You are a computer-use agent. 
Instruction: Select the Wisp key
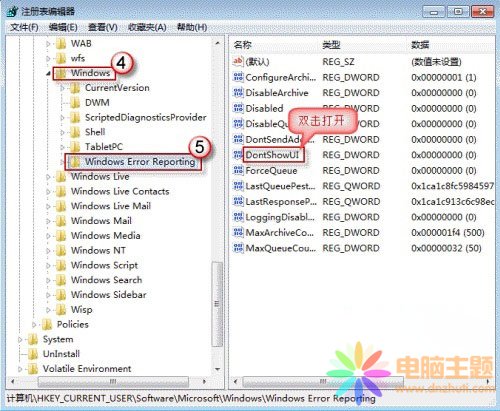click(81, 310)
